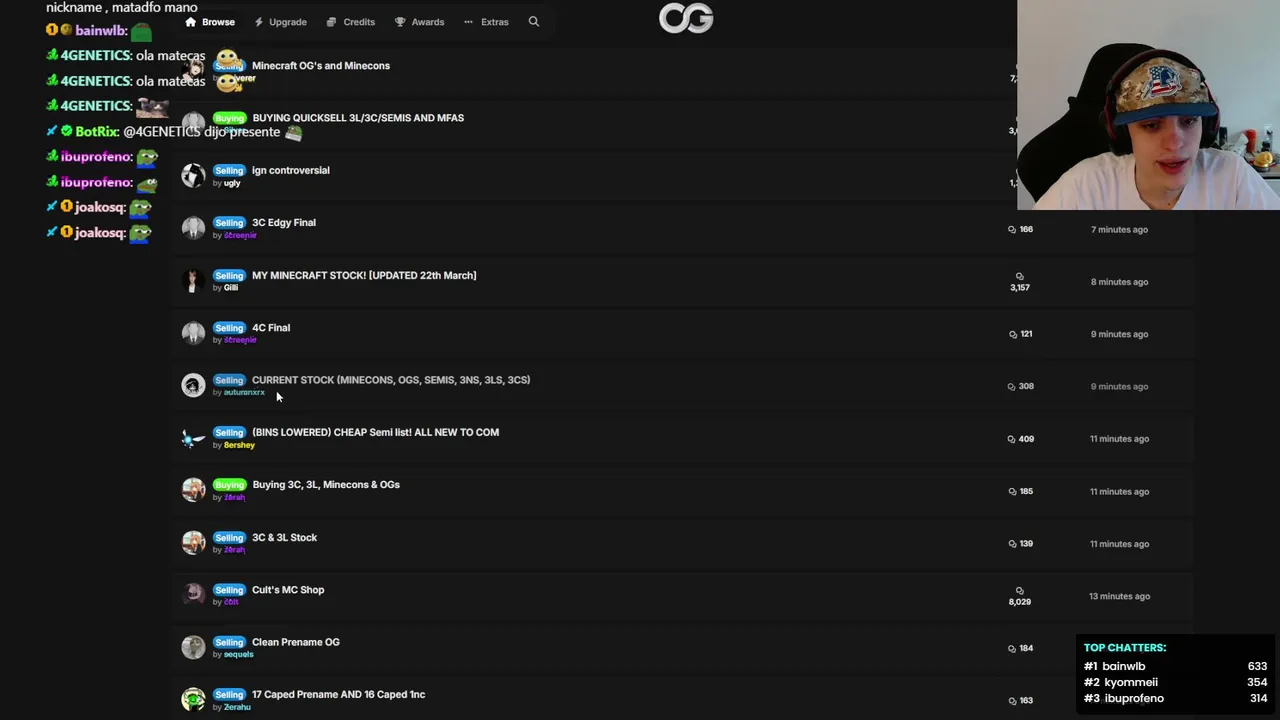Expand the Extras menu

486,22
